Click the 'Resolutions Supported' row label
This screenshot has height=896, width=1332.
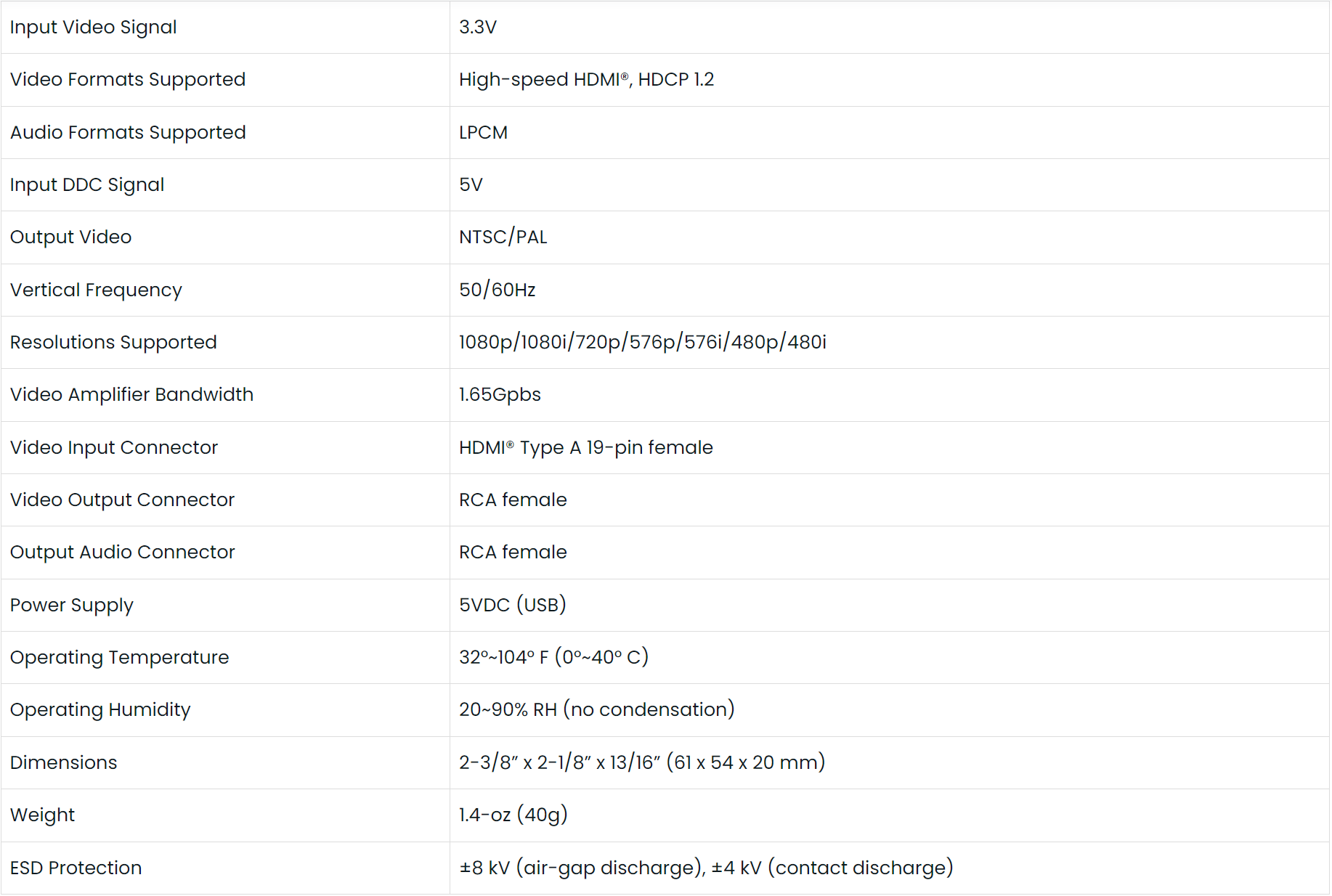(x=113, y=343)
